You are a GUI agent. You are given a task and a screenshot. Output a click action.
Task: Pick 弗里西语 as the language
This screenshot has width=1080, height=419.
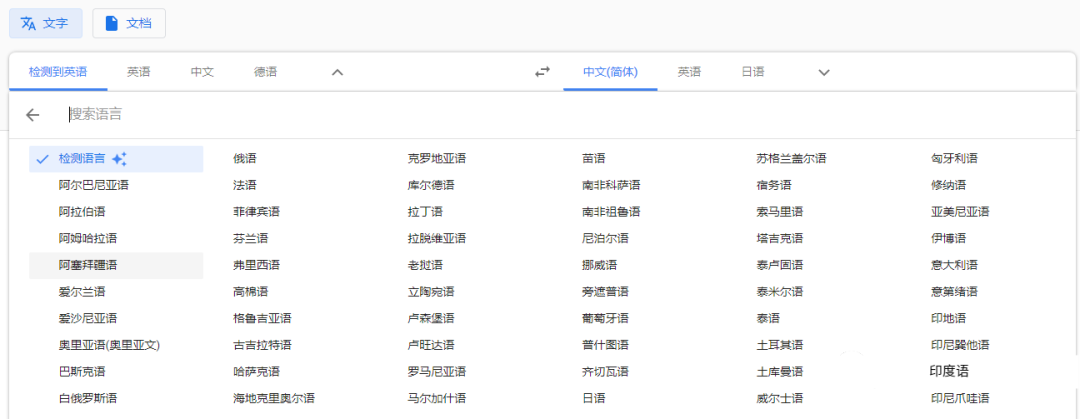[x=256, y=265]
